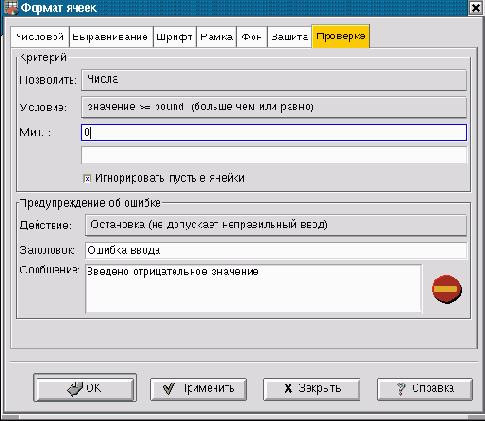Switch to the Числовой tab

click(40, 37)
